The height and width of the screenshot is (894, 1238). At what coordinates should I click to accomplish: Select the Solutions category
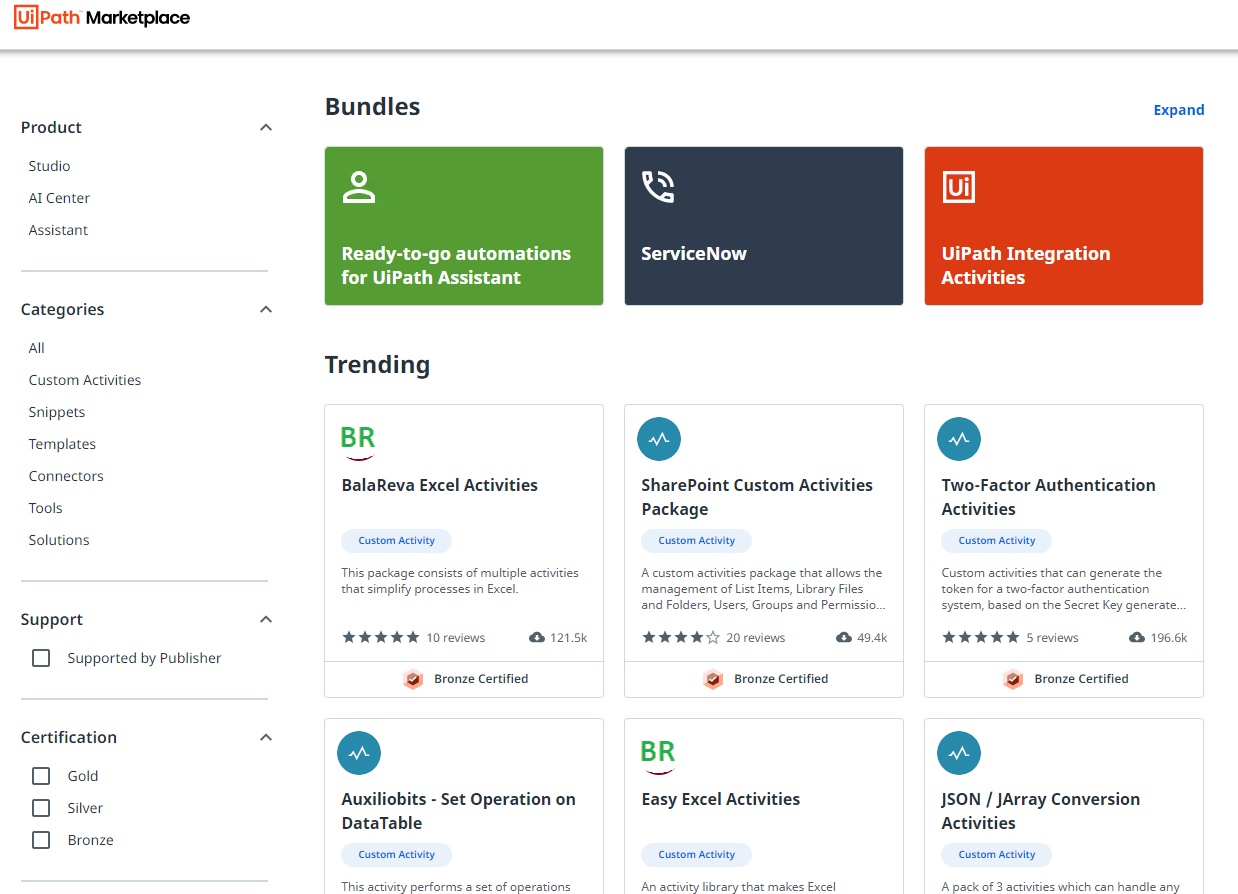tap(59, 540)
